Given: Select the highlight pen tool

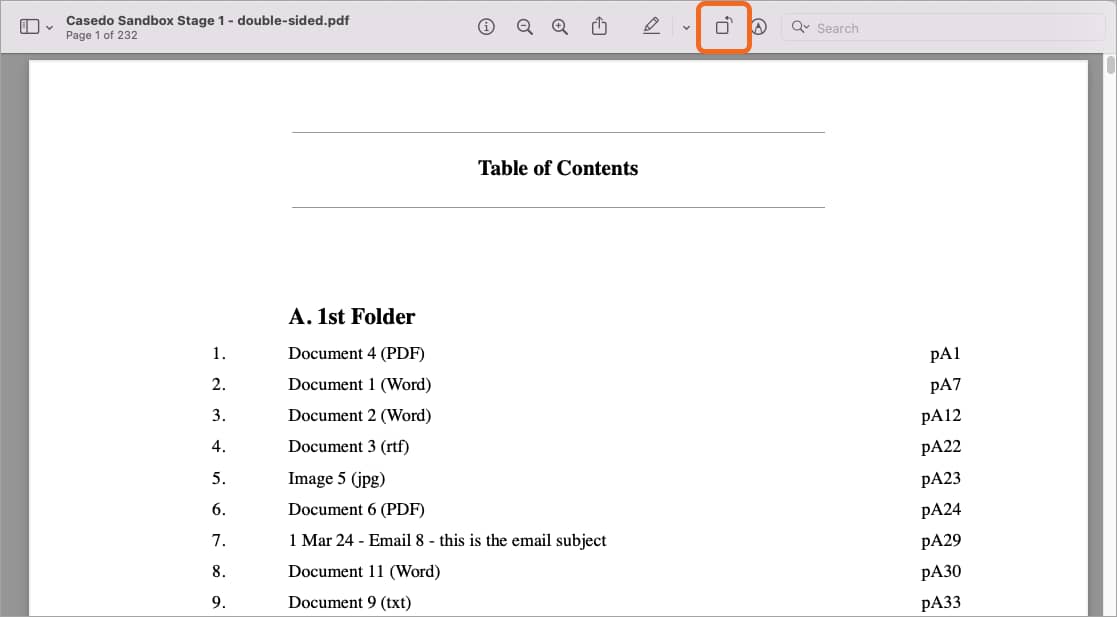Looking at the screenshot, I should pos(651,26).
